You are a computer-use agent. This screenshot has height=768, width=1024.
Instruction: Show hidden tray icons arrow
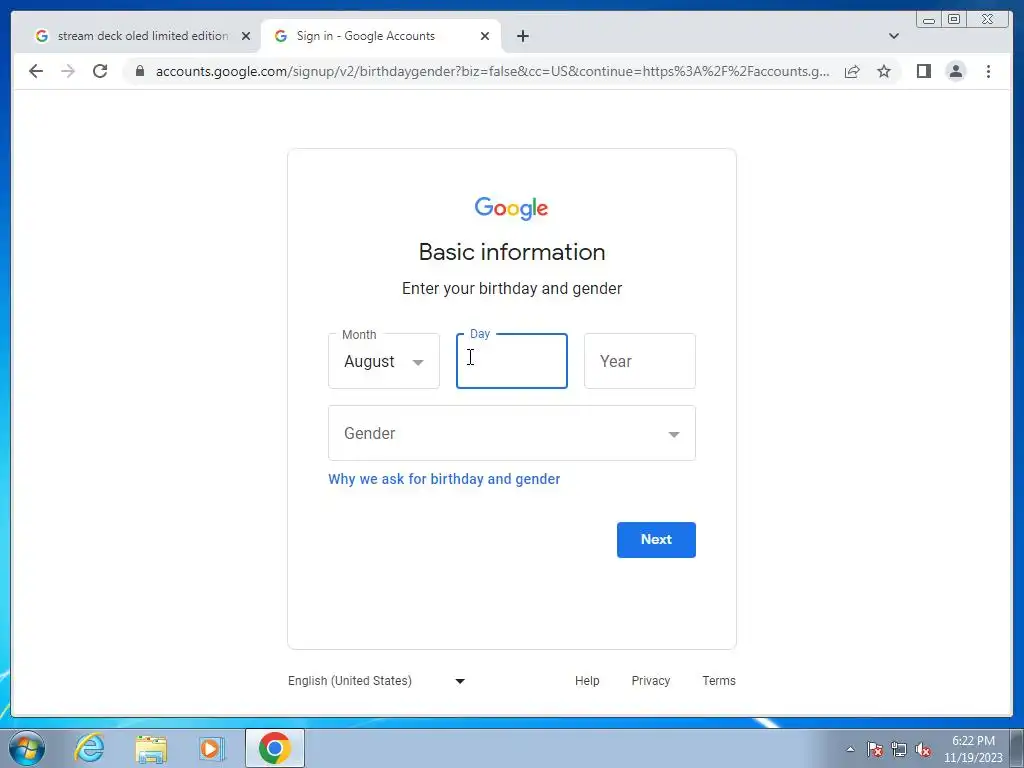(x=850, y=749)
